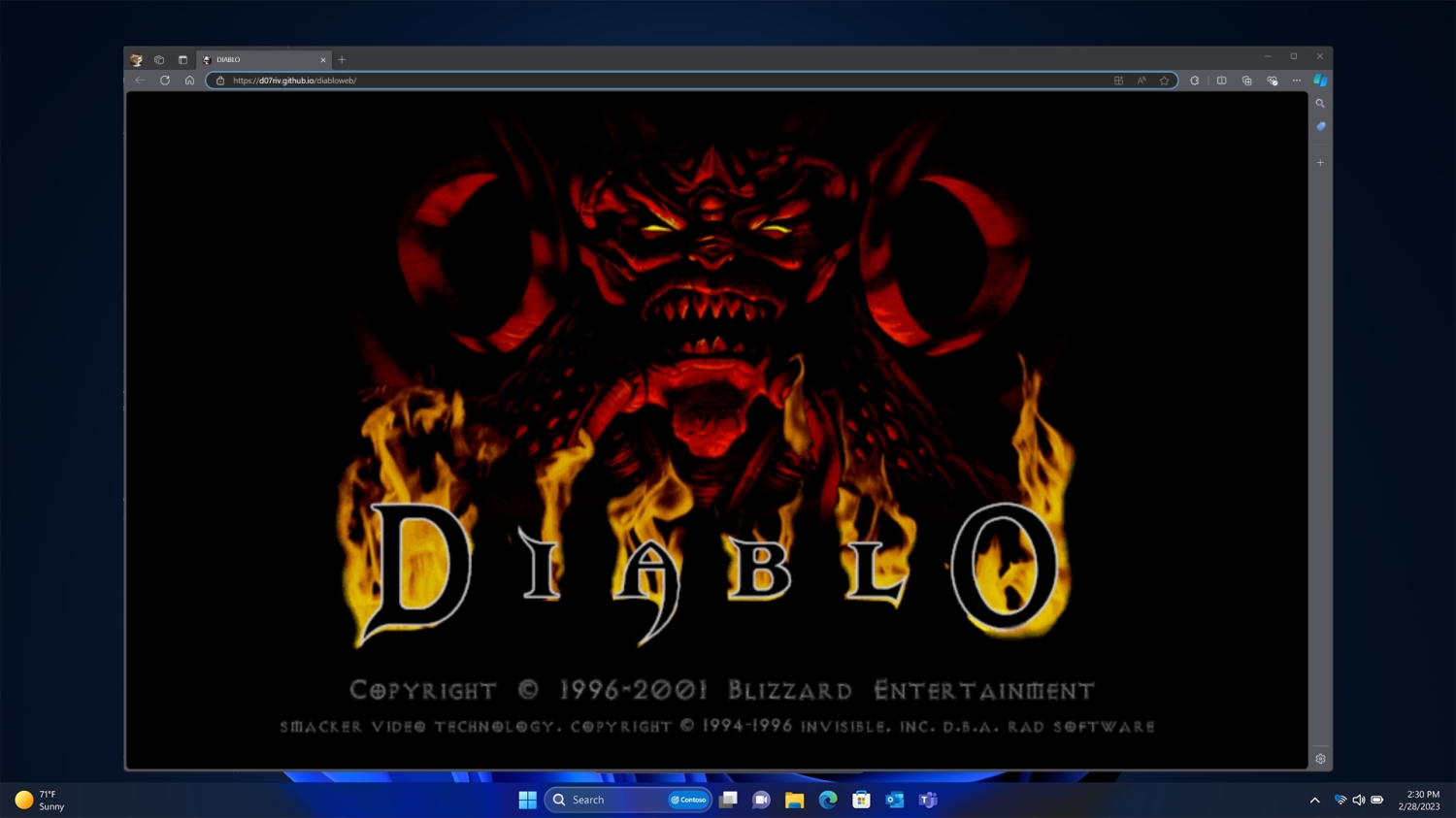Open the sidebar settings gear
The width and height of the screenshot is (1456, 818).
tap(1320, 759)
